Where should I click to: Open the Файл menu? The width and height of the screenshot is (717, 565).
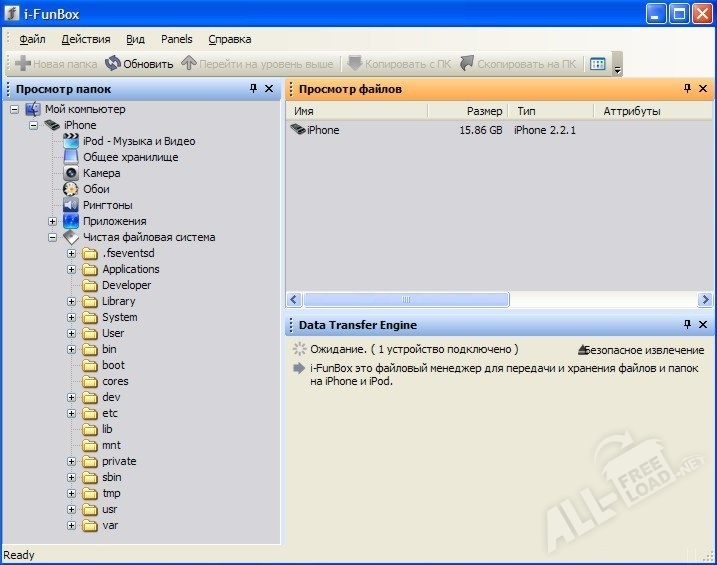click(x=32, y=39)
